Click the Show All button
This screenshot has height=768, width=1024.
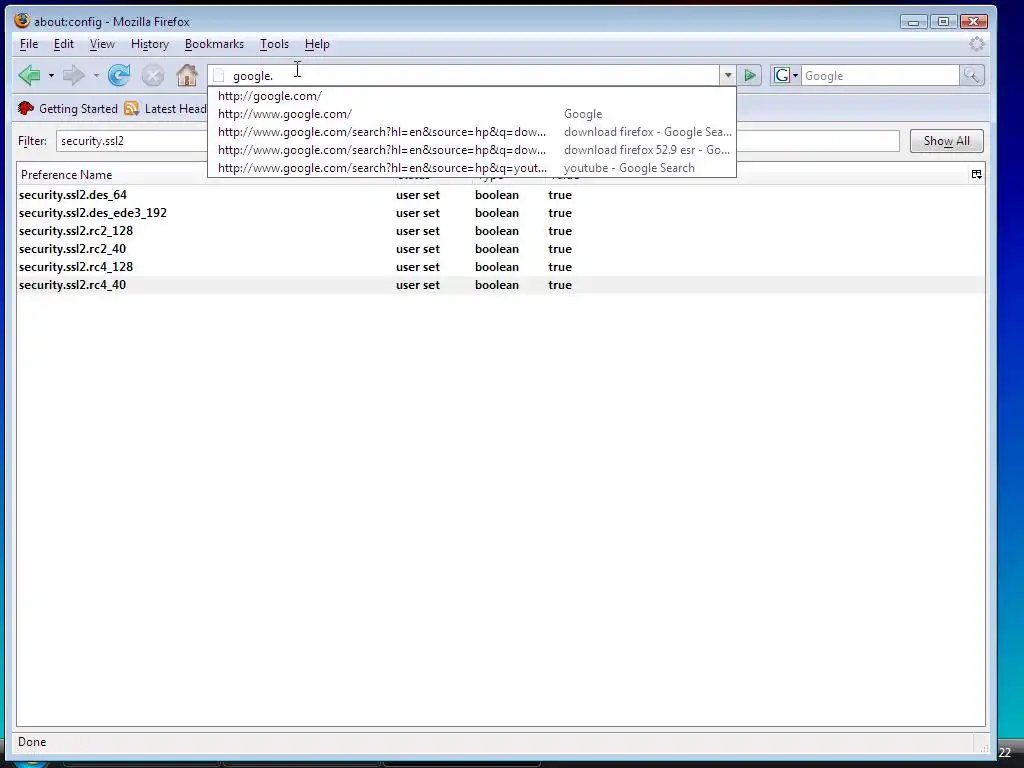pyautogui.click(x=946, y=141)
